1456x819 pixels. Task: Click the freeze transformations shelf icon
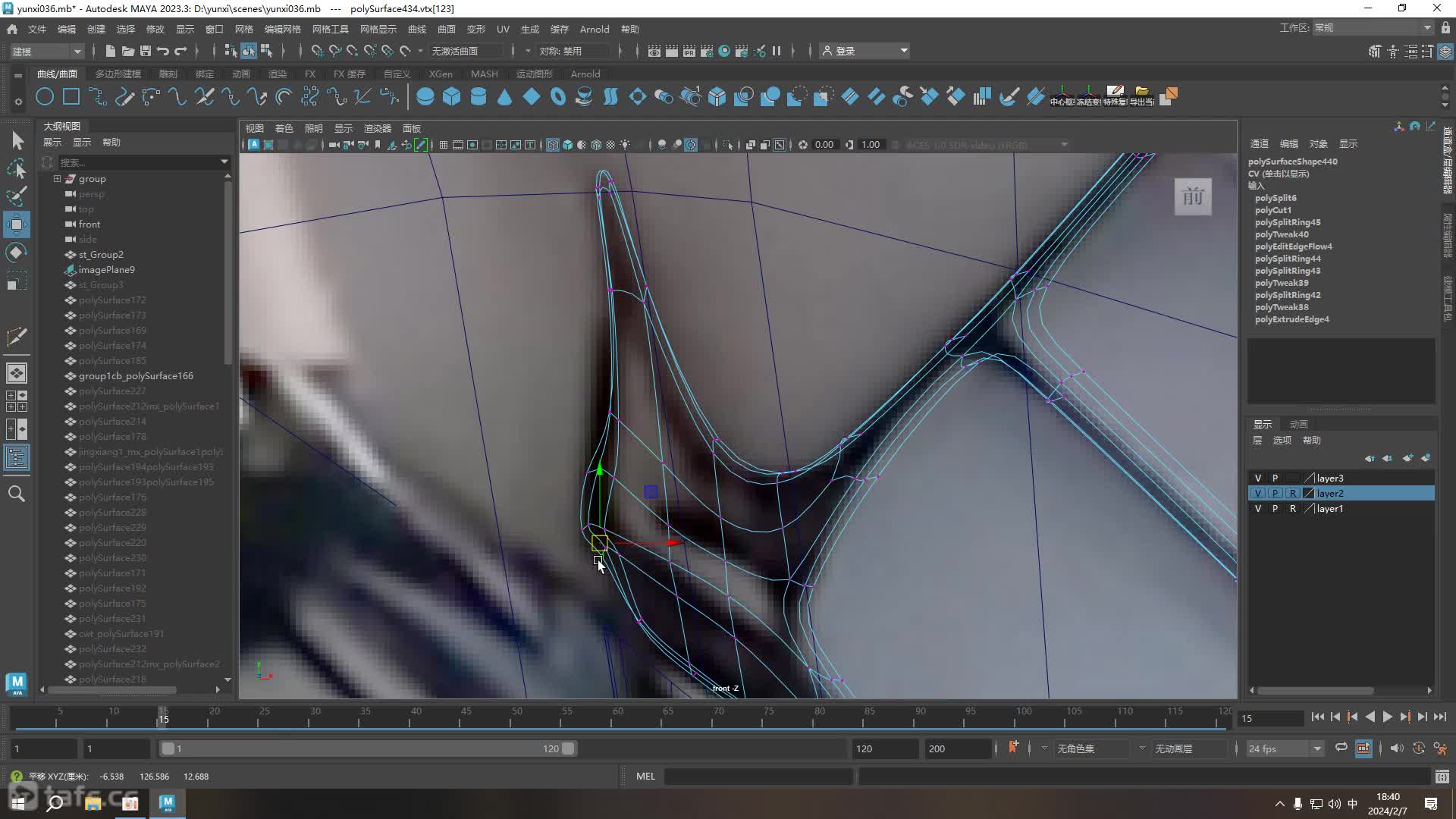pos(1088,96)
